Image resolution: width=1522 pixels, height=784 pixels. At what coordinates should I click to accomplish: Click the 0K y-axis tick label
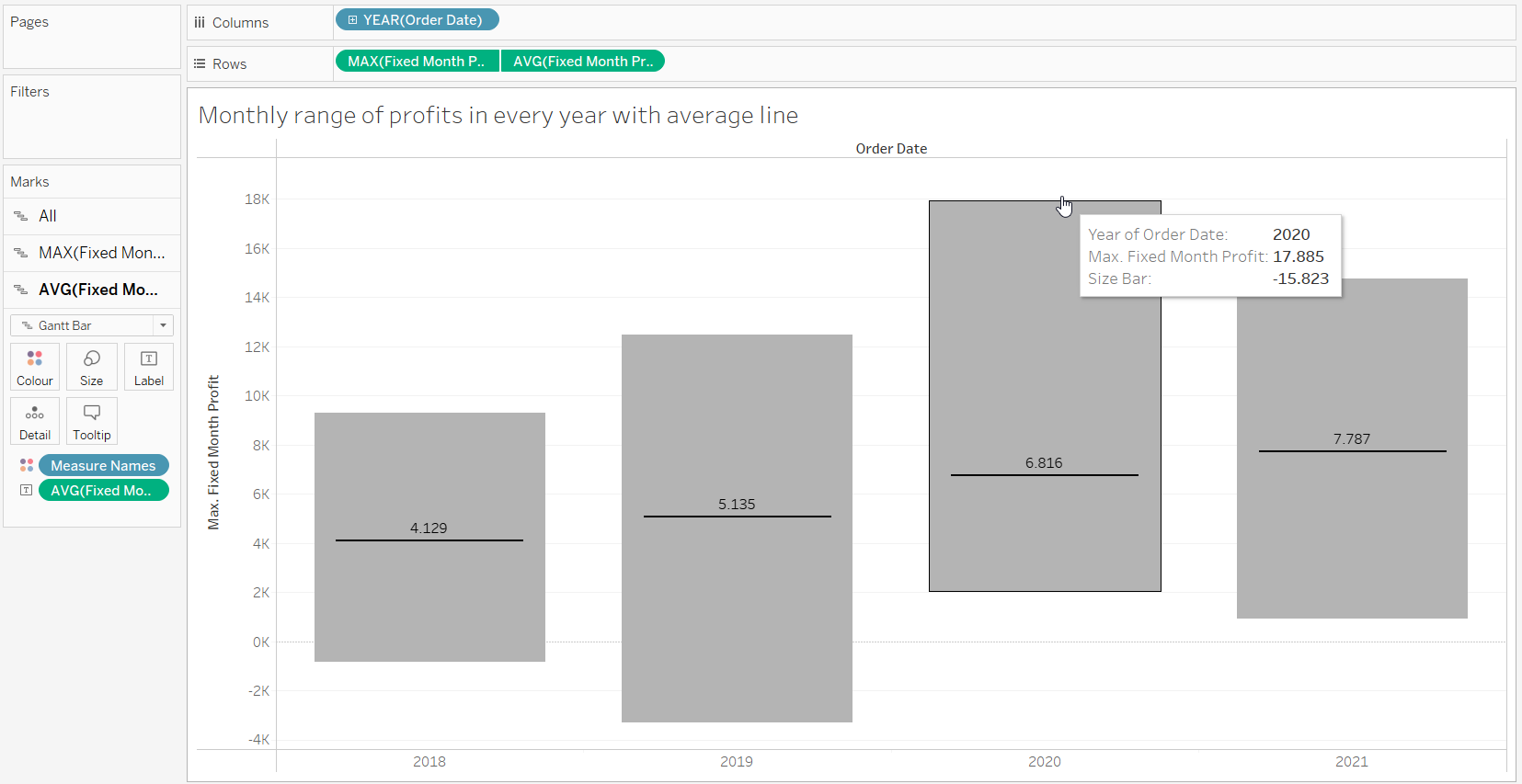(261, 642)
